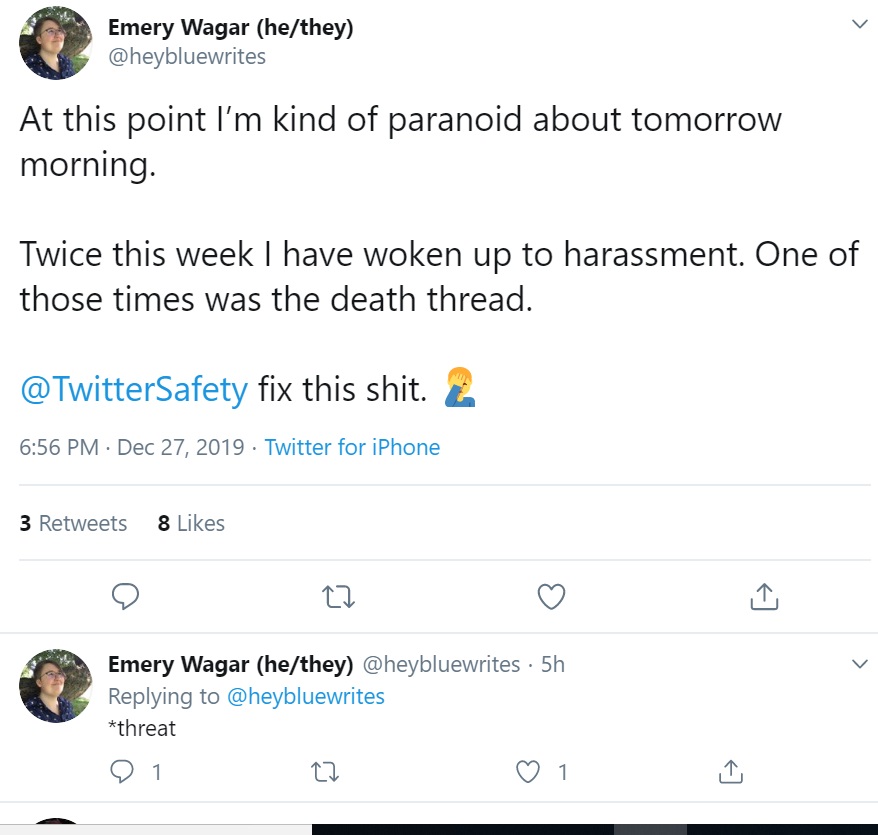Viewport: 878px width, 835px height.
Task: Share the *threat reply tweet
Action: click(x=731, y=771)
